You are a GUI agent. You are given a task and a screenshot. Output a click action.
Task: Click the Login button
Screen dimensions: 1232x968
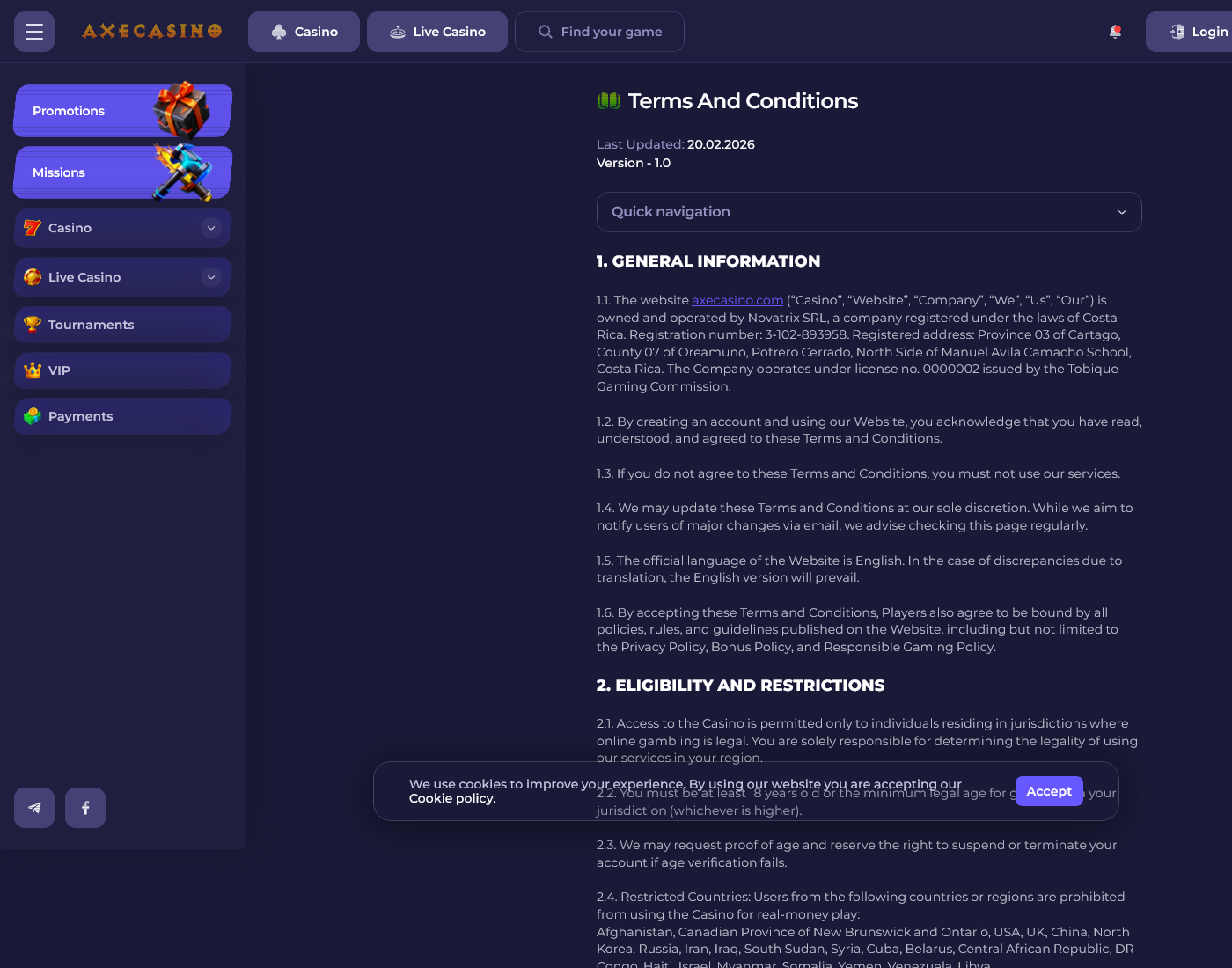[x=1189, y=32]
